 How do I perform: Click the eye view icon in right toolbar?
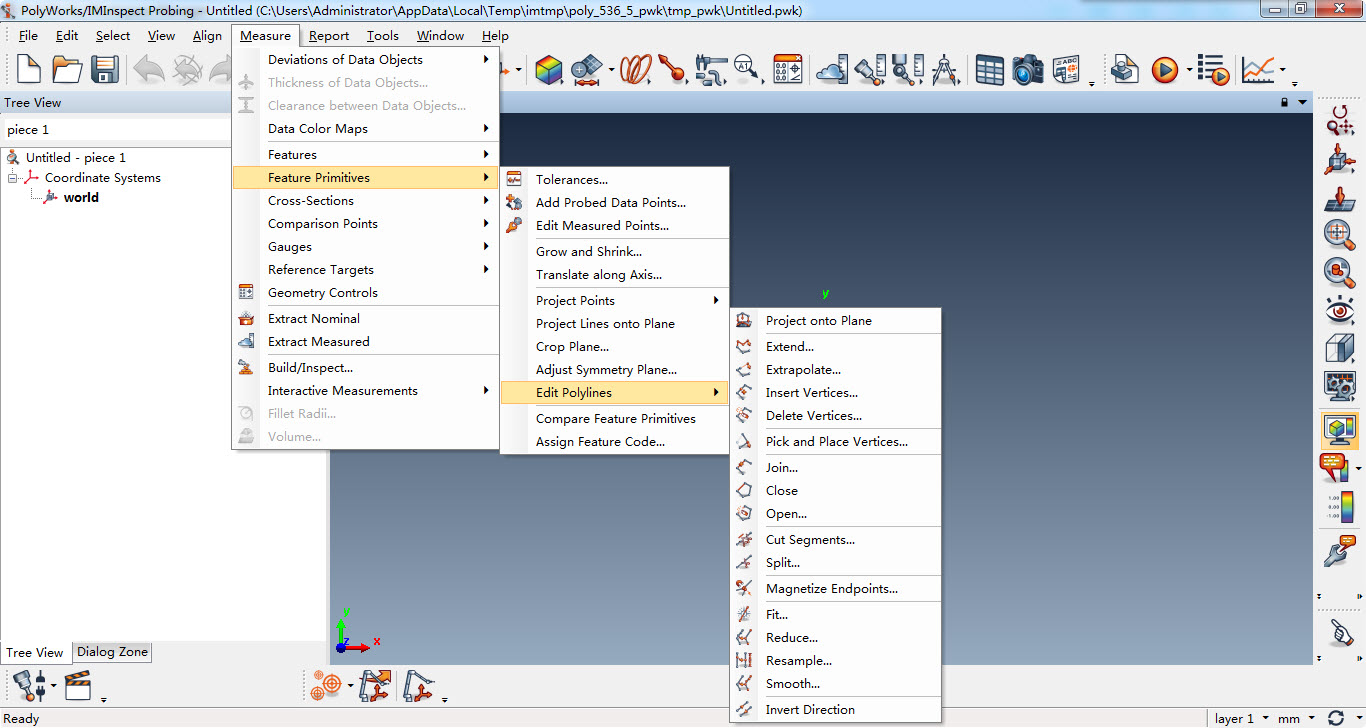[x=1339, y=309]
